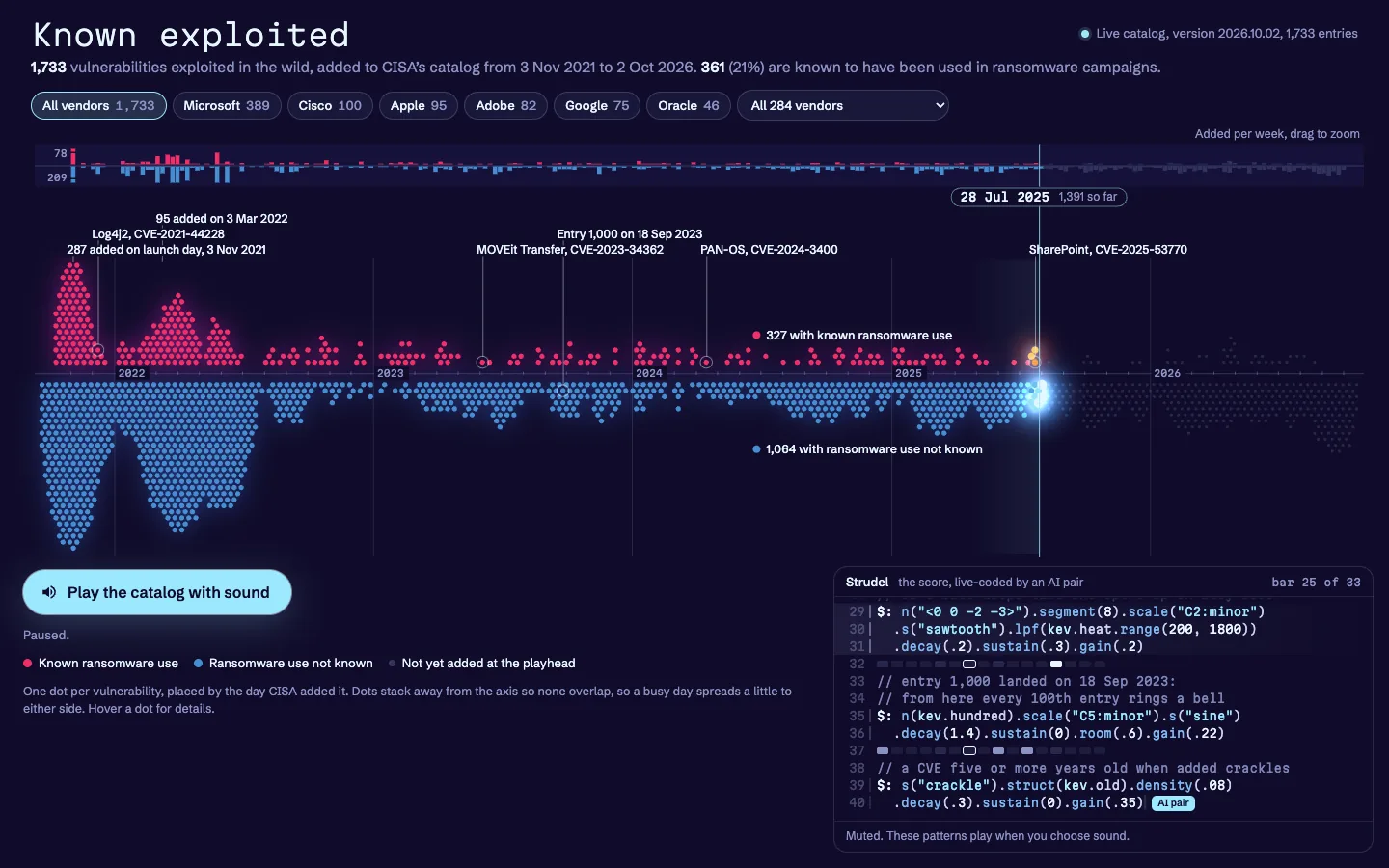Click the Strudel panel title
The width and height of the screenshot is (1389, 868).
pyautogui.click(x=867, y=583)
